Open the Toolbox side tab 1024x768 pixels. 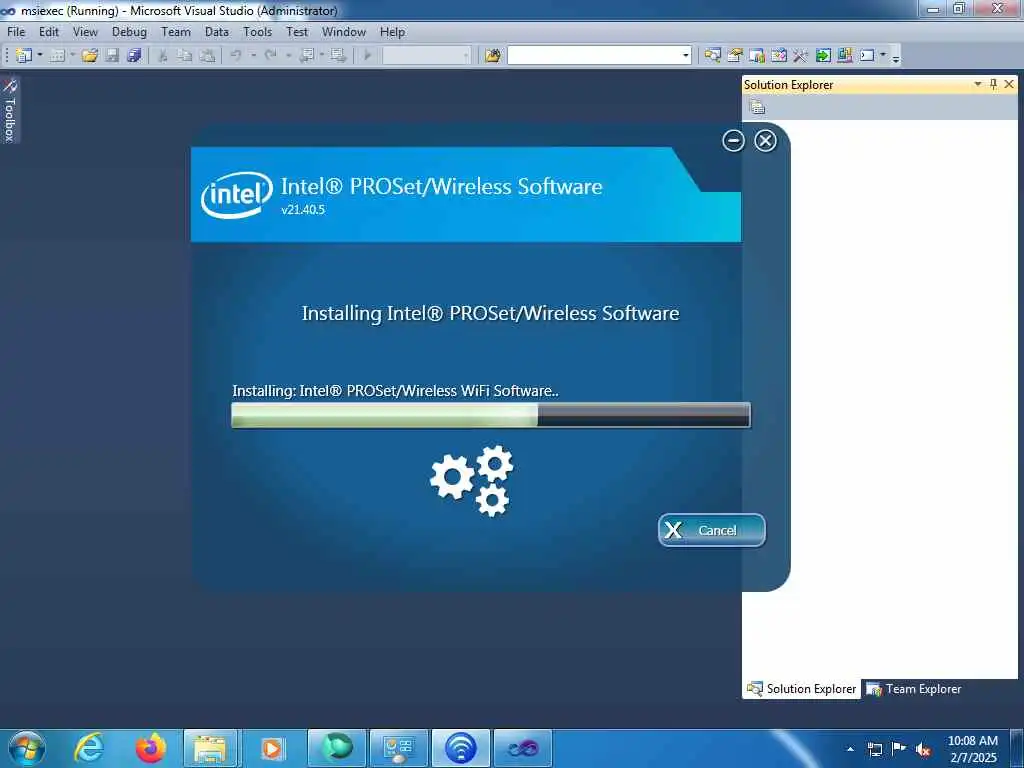(10, 110)
